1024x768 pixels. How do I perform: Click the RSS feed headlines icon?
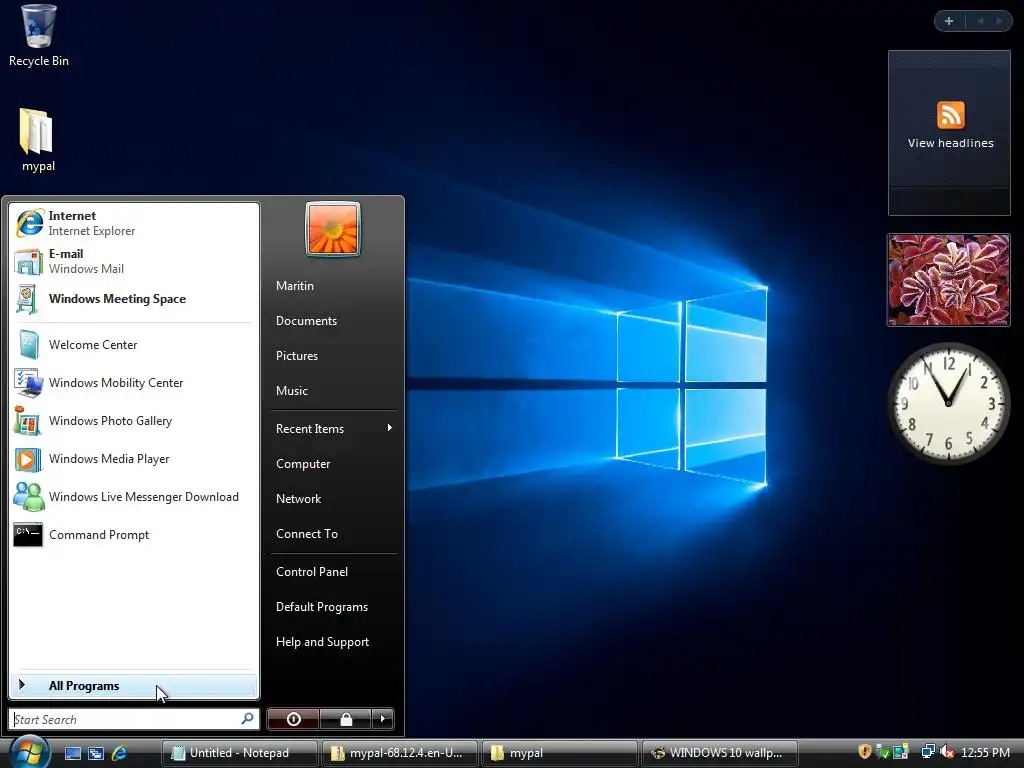pyautogui.click(x=950, y=115)
